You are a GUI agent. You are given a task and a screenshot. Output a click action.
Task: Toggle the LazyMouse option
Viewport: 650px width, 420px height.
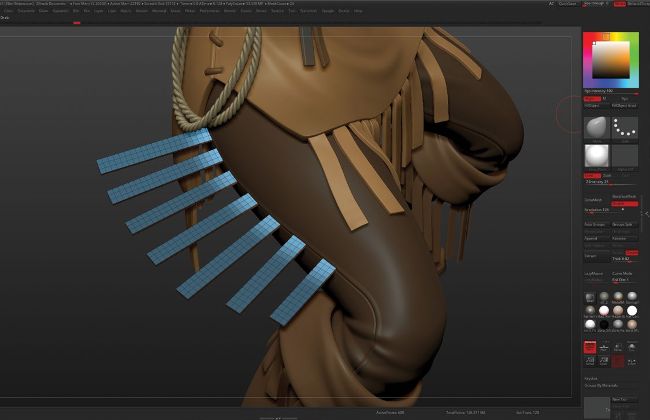(x=593, y=271)
